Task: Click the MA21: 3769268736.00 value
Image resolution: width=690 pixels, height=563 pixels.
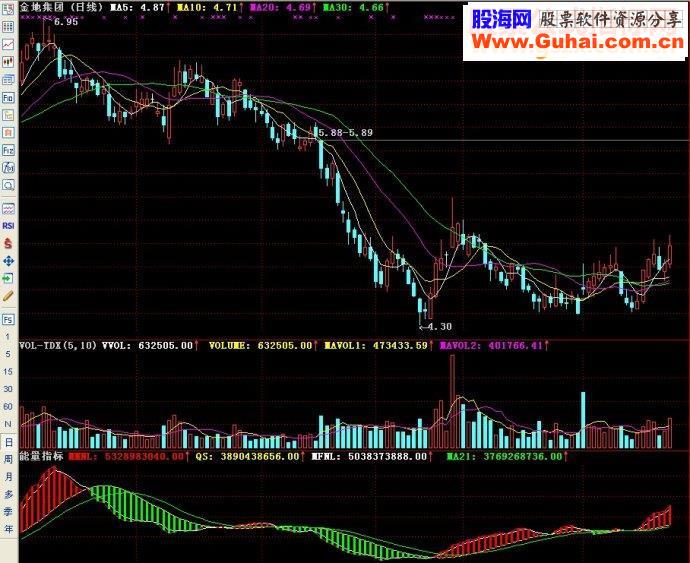Action: [504, 456]
